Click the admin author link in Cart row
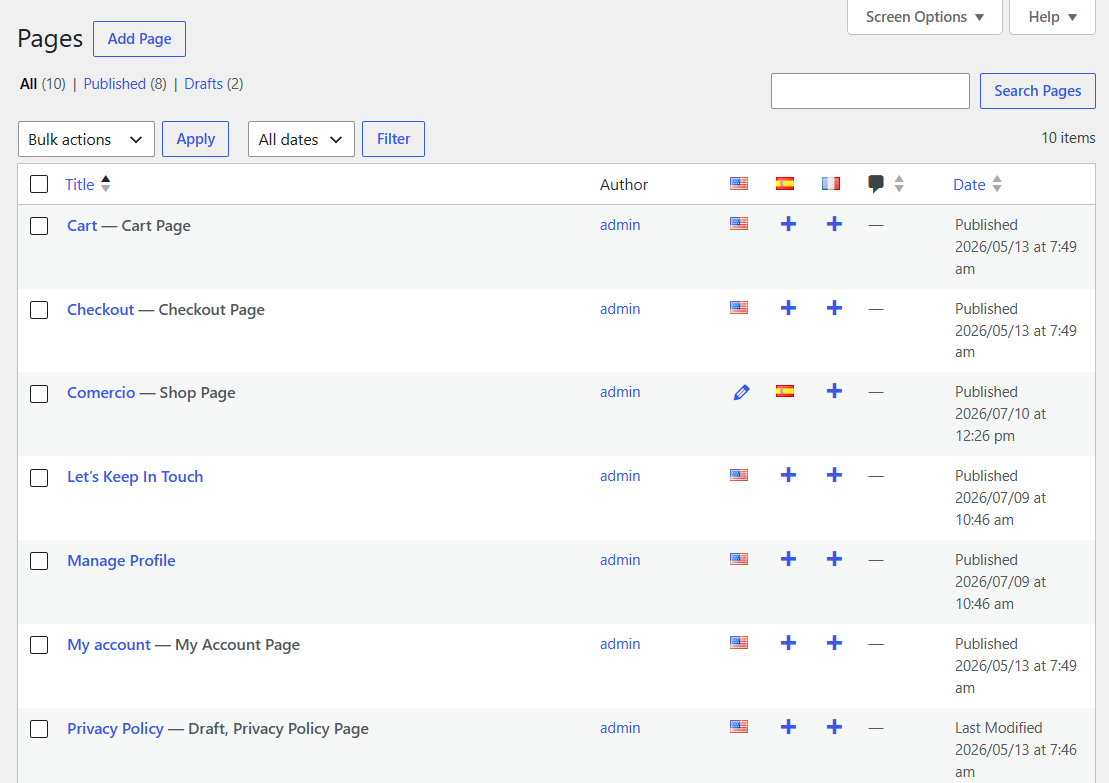 [620, 225]
